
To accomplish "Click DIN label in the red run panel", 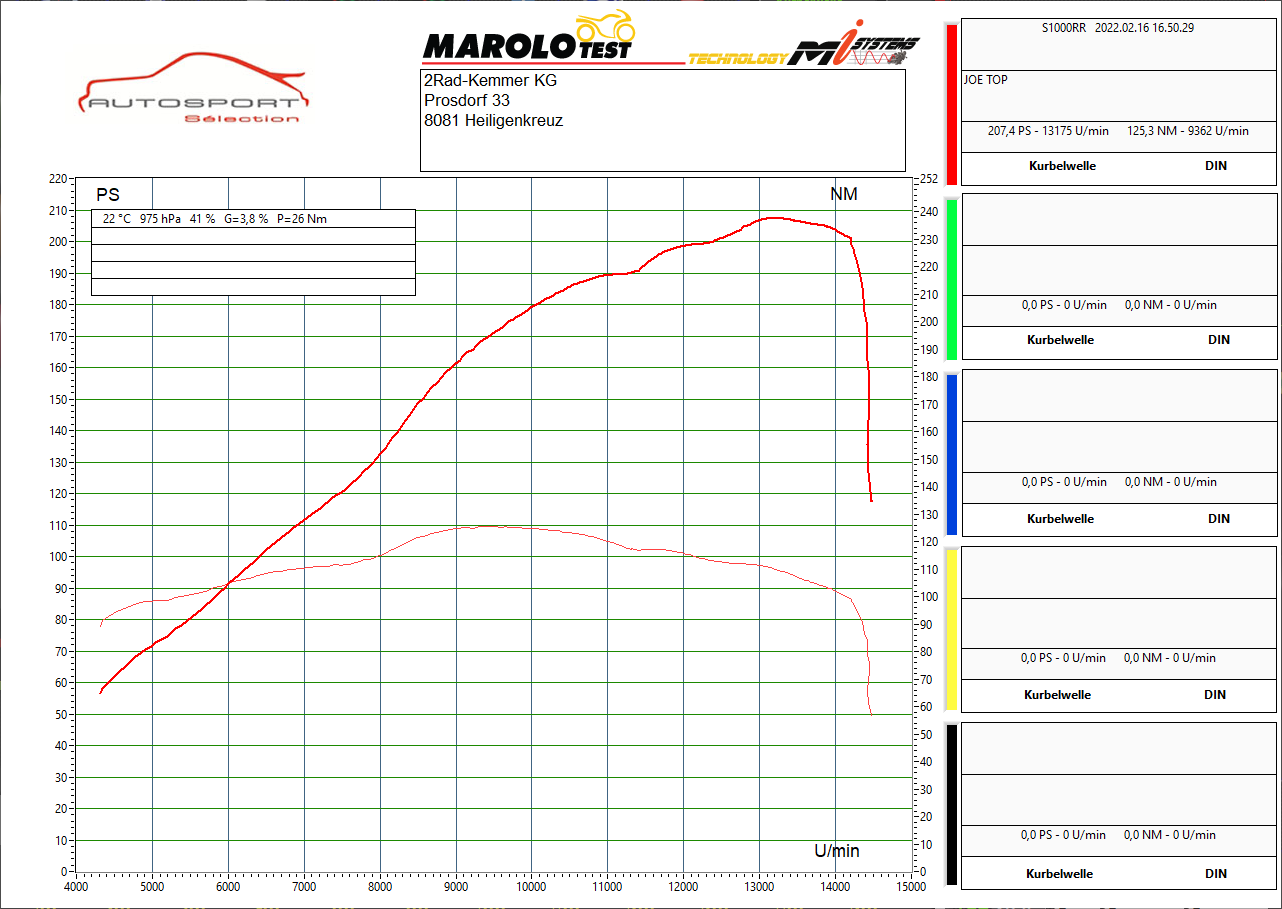I will point(1216,166).
